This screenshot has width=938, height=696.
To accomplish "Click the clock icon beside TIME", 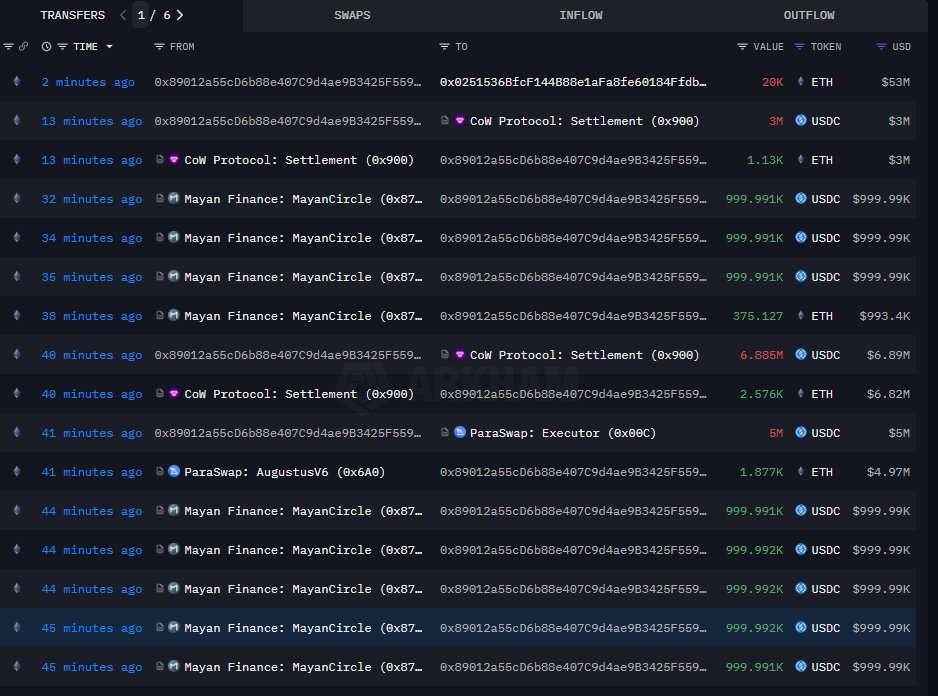I will coord(46,47).
